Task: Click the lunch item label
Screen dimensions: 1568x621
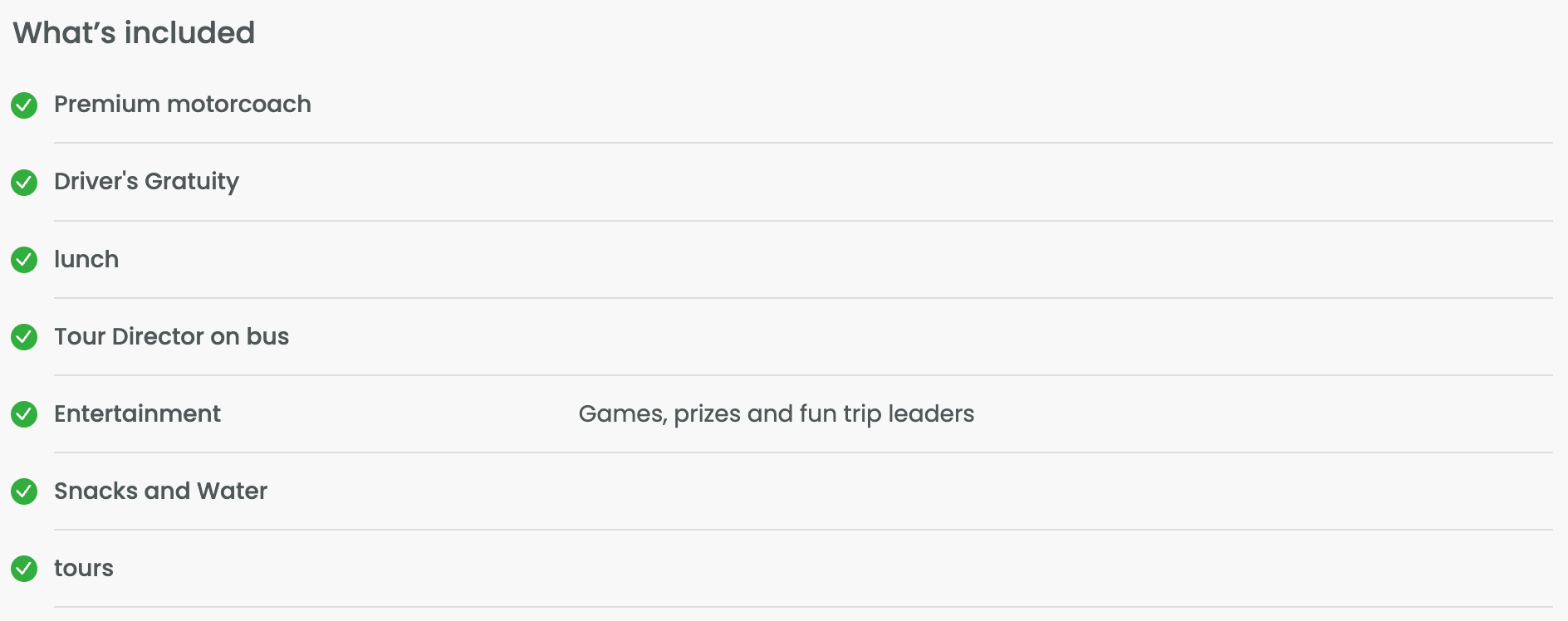Action: [86, 259]
